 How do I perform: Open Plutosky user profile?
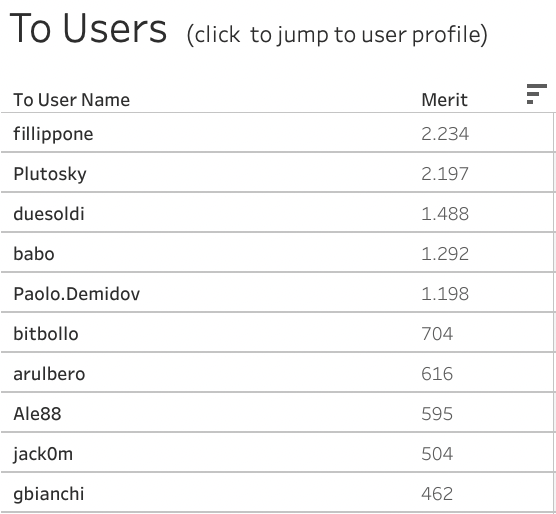(x=50, y=174)
